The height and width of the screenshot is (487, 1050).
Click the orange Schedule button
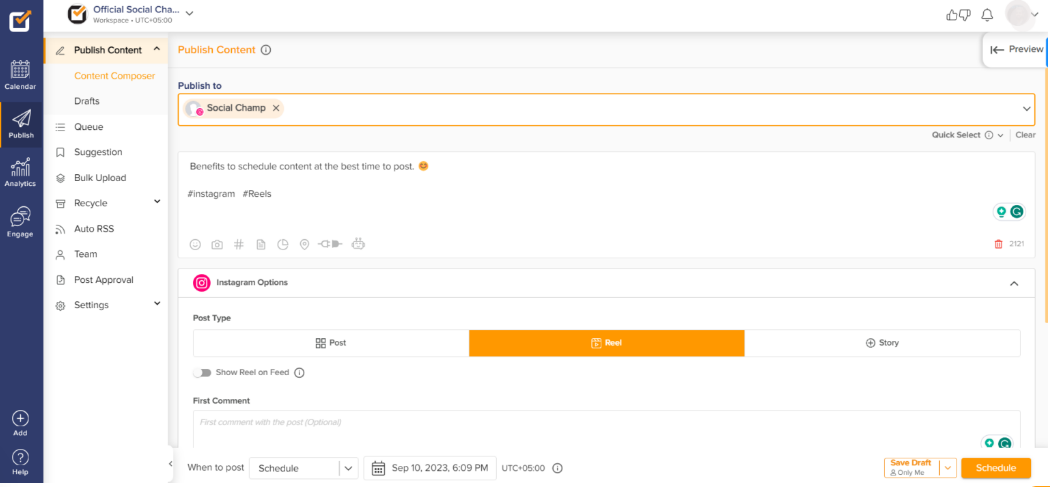click(995, 468)
